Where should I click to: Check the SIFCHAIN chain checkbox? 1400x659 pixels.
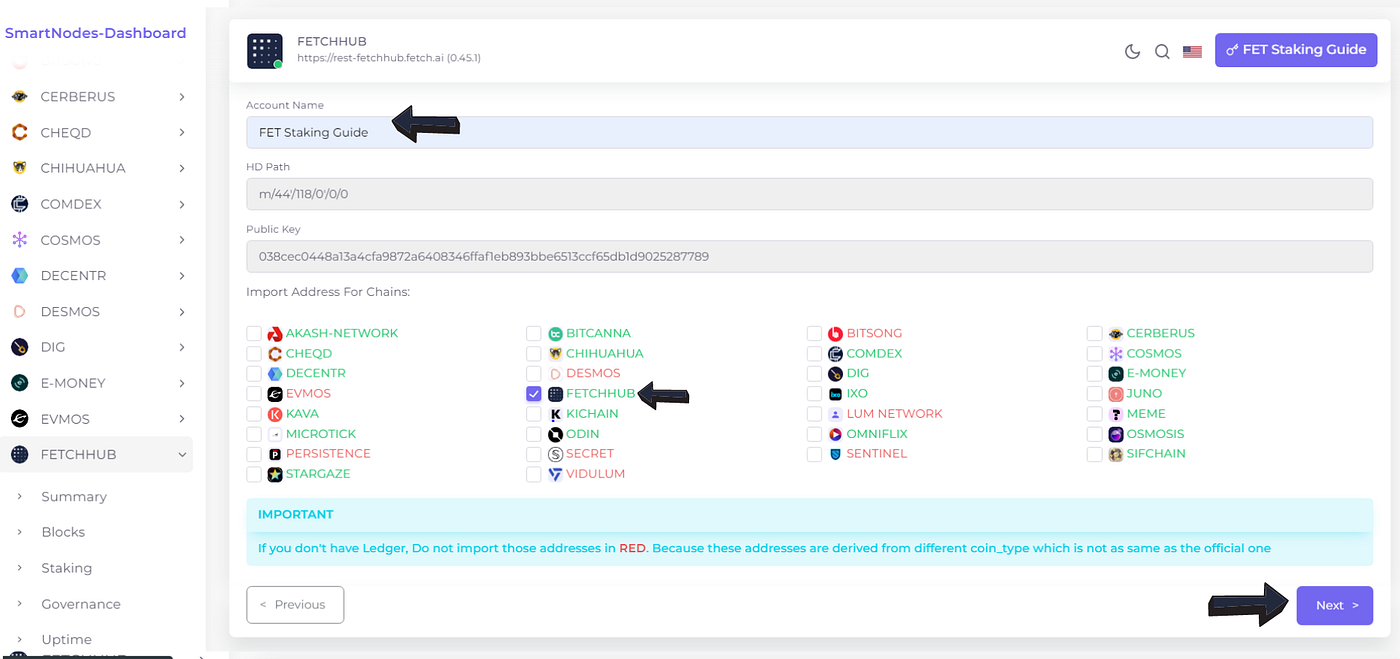coord(1094,454)
